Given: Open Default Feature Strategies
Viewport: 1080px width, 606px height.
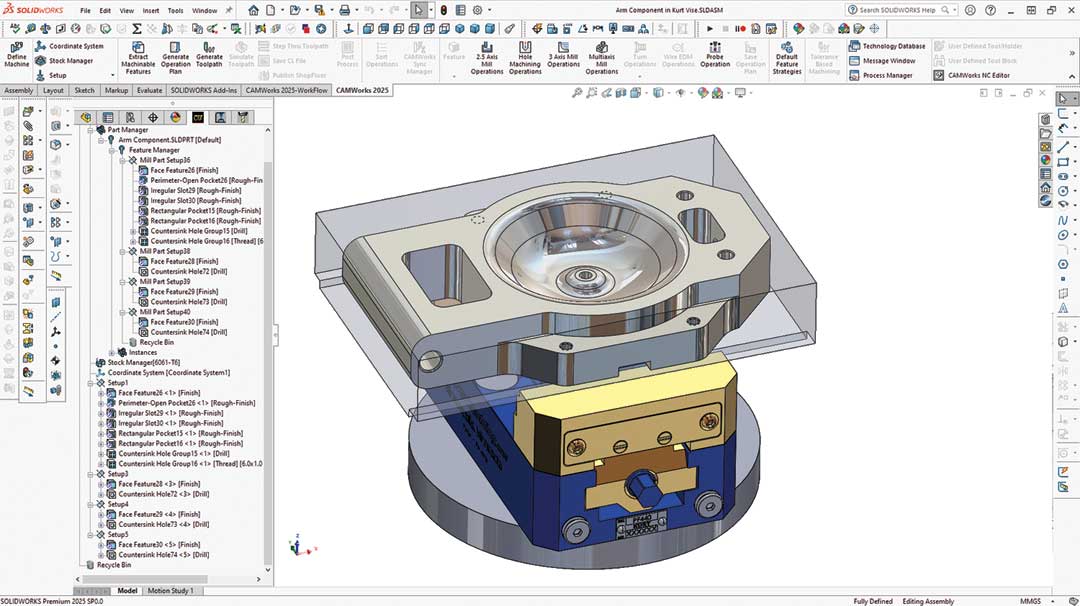Looking at the screenshot, I should point(787,48).
